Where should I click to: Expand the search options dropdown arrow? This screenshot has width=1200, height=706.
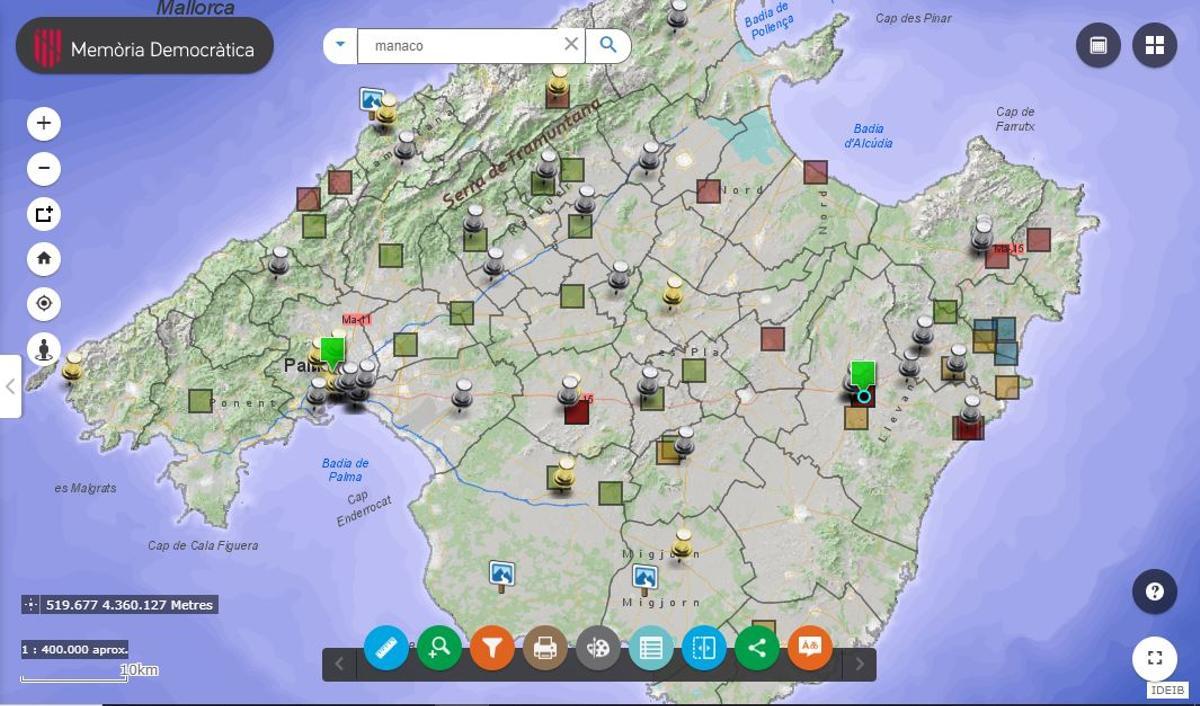click(x=341, y=45)
